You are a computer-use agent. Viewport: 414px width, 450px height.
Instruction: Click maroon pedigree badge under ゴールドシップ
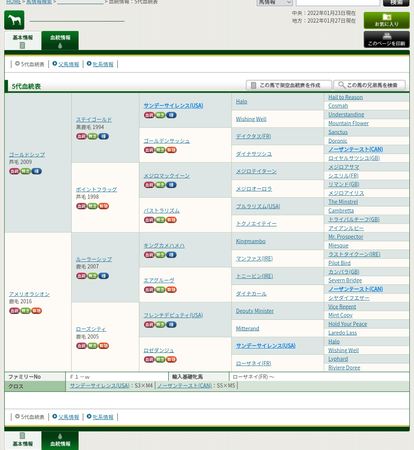(14, 171)
